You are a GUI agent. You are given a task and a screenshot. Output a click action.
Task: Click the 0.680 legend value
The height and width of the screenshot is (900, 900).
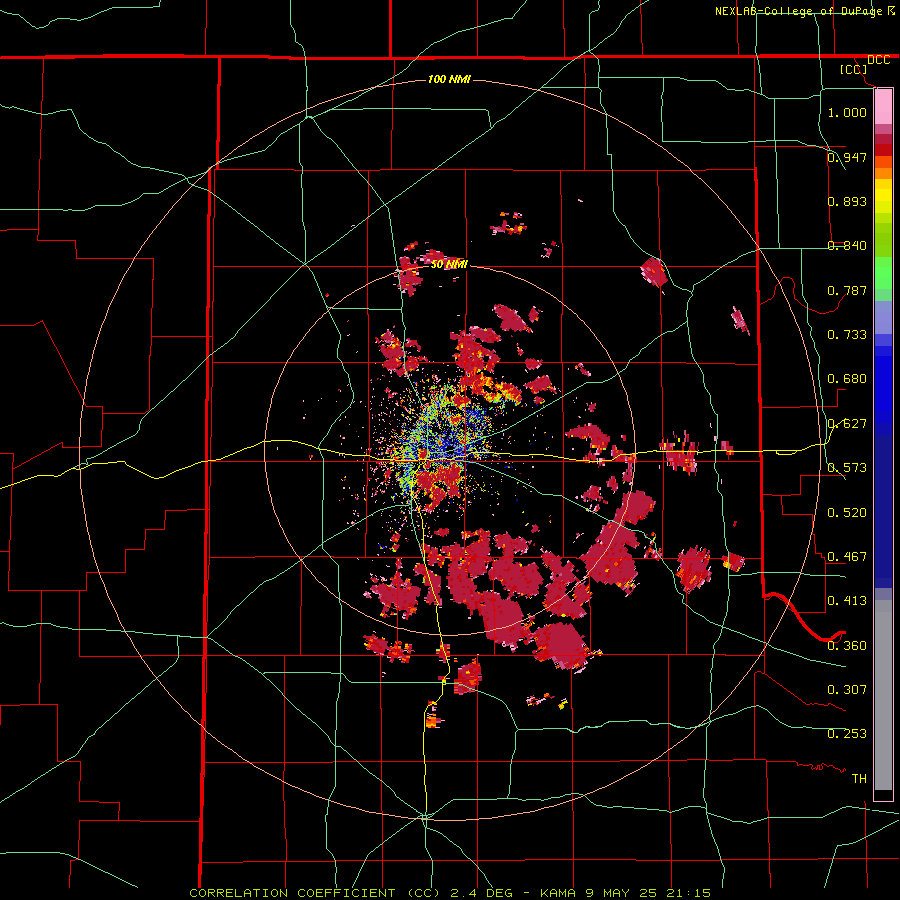847,378
